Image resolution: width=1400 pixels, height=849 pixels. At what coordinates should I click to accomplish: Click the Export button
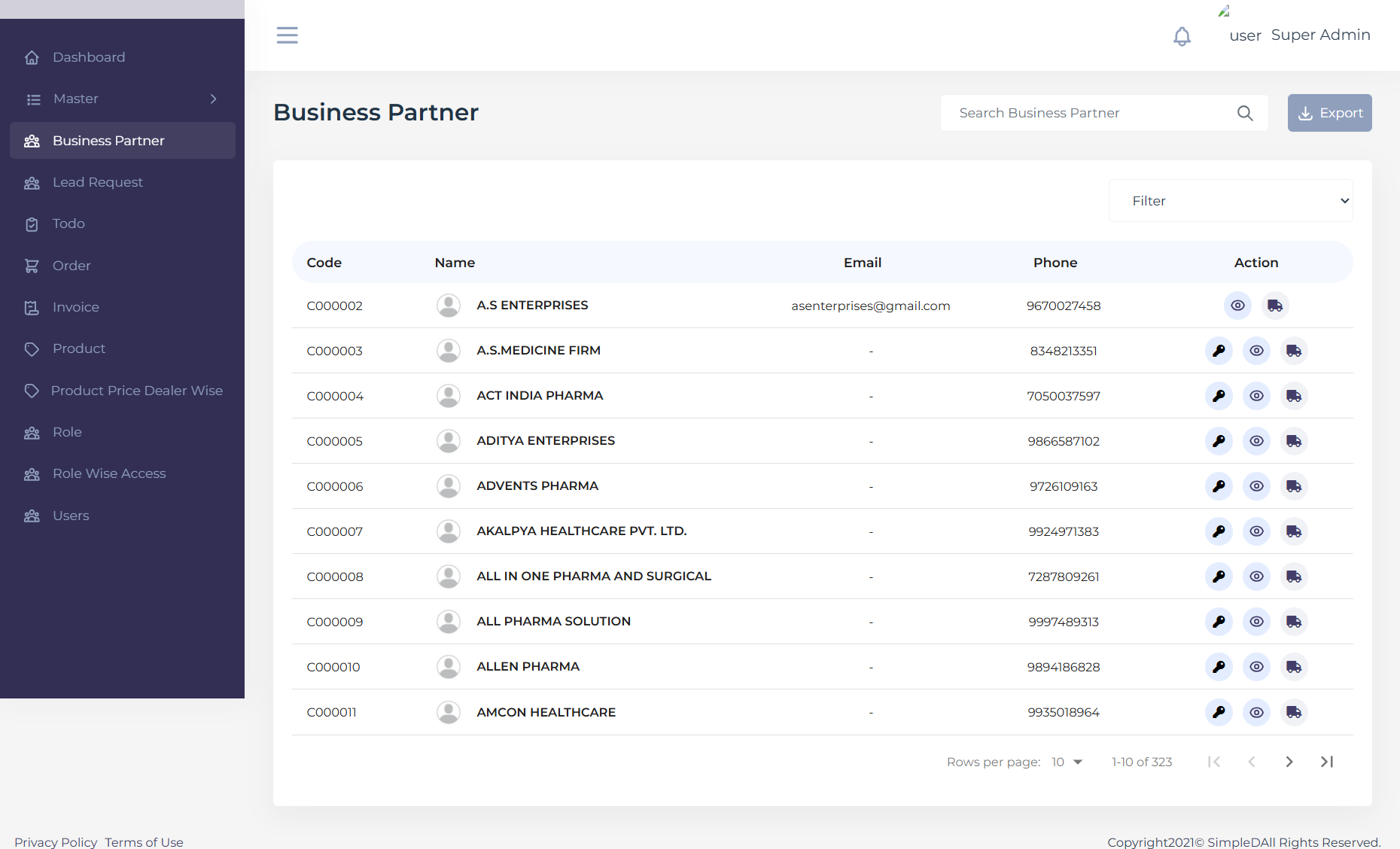tap(1329, 113)
